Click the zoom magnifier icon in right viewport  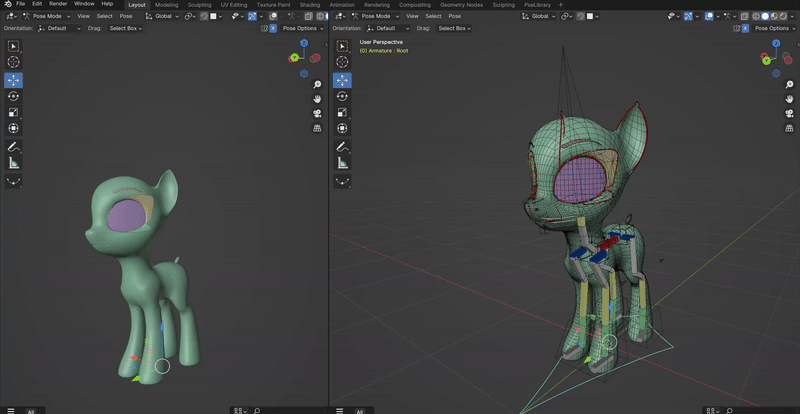(789, 85)
